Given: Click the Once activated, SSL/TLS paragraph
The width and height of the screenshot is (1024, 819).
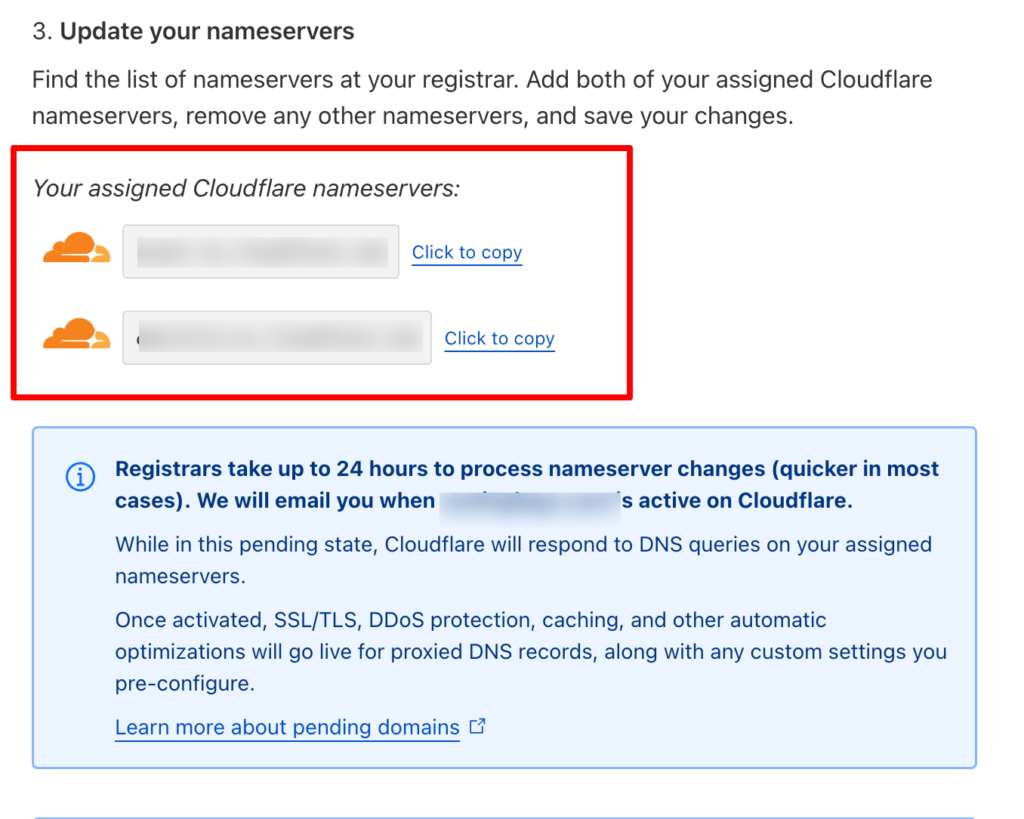Looking at the screenshot, I should click(531, 651).
